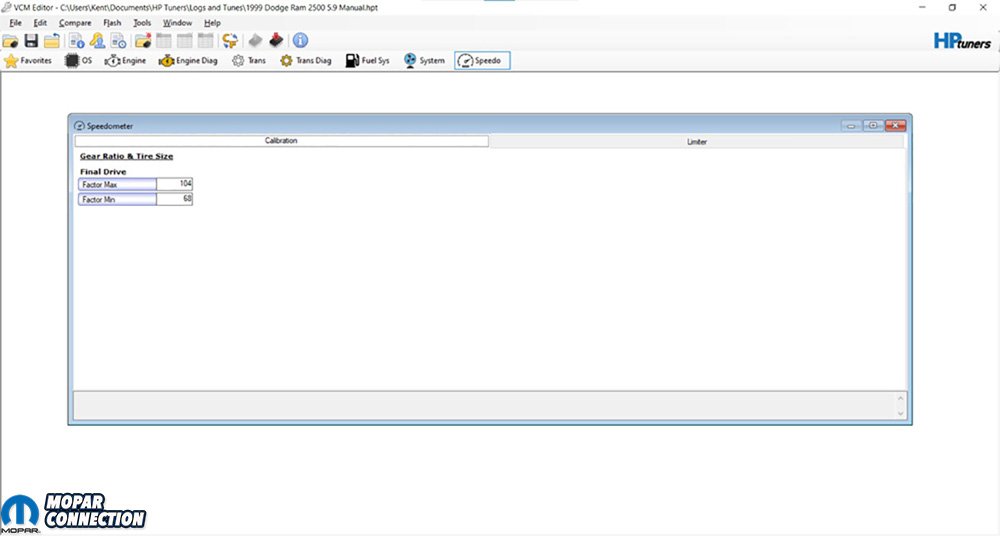Open the Compare menu
Viewport: 1000px width, 536px height.
[x=75, y=22]
